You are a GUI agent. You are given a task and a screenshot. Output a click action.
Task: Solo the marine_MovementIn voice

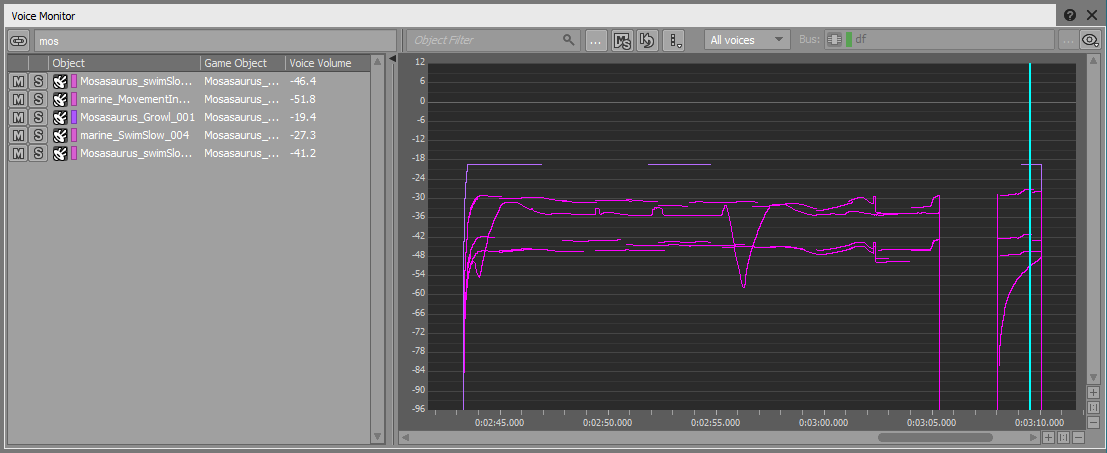[x=38, y=99]
